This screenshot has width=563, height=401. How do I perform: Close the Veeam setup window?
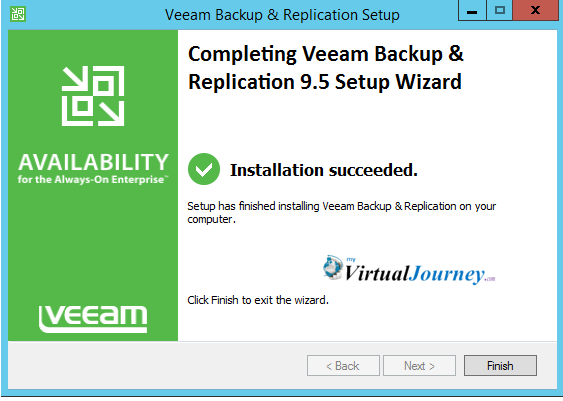point(536,11)
